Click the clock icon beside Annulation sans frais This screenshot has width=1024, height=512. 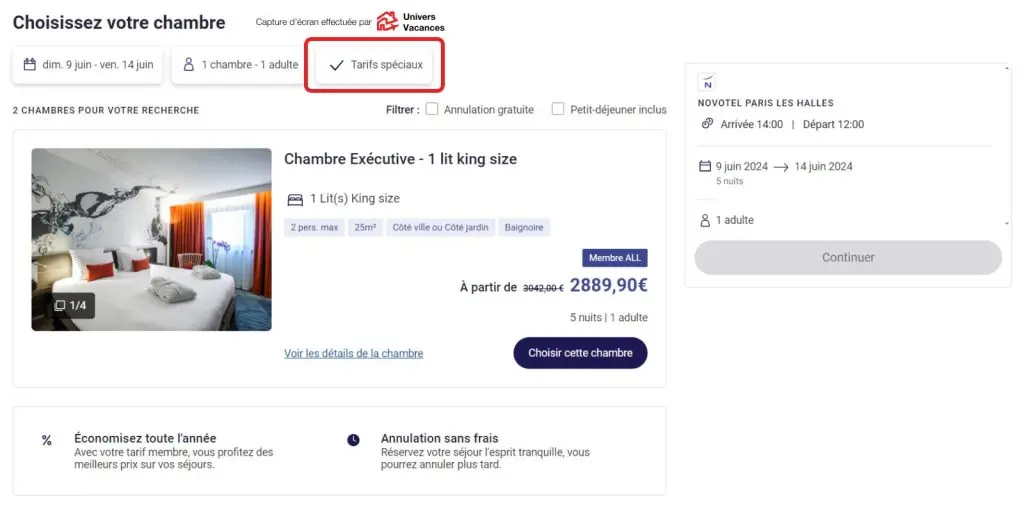tap(353, 440)
